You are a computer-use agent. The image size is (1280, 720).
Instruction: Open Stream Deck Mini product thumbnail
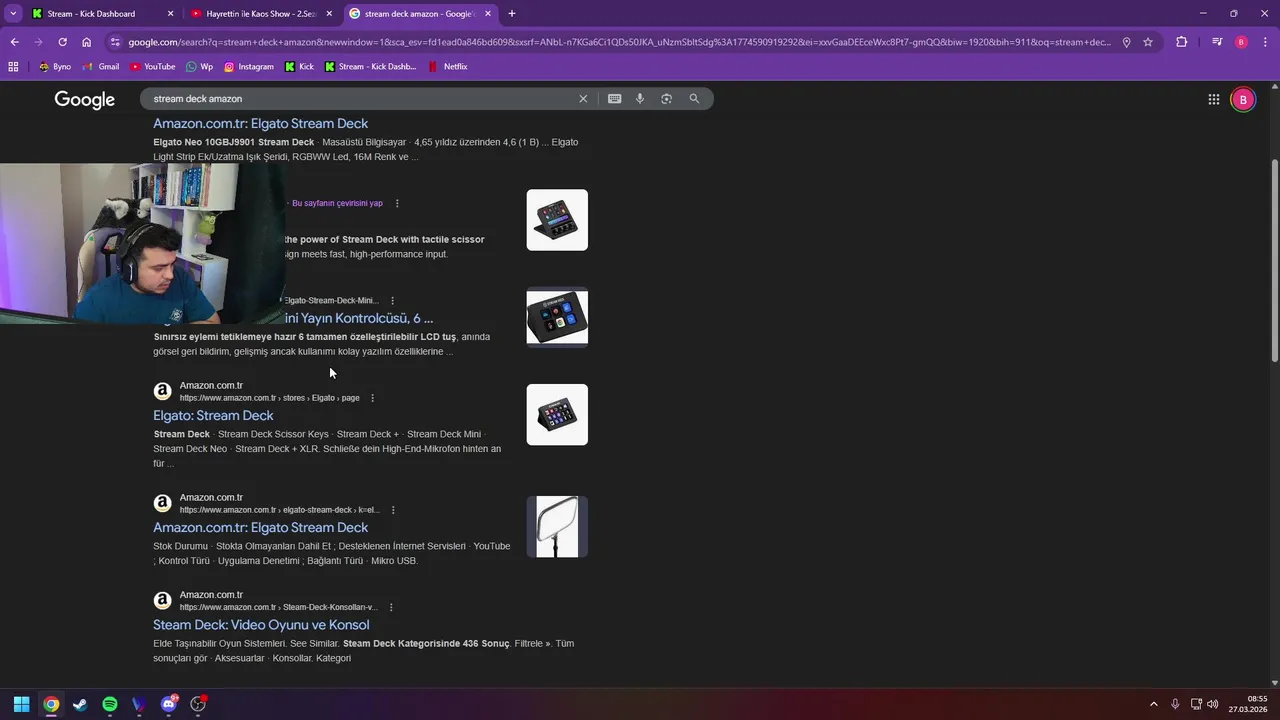557,317
